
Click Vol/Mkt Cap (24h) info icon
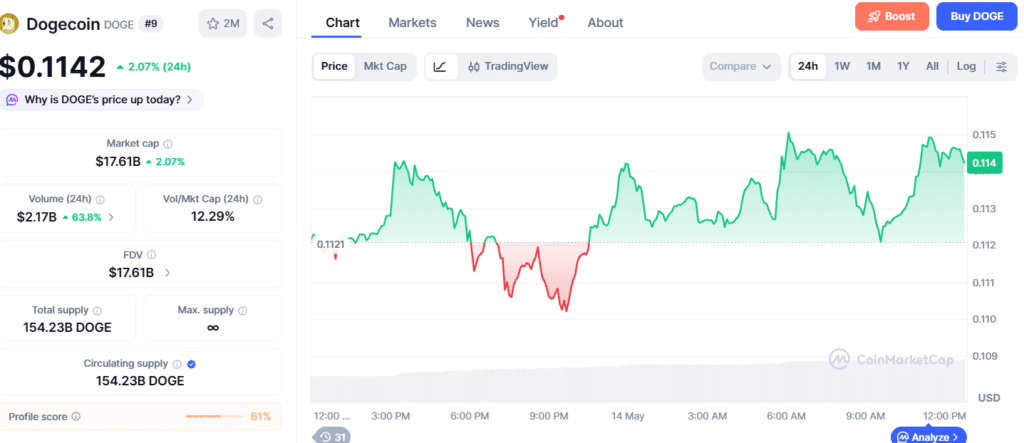(257, 199)
